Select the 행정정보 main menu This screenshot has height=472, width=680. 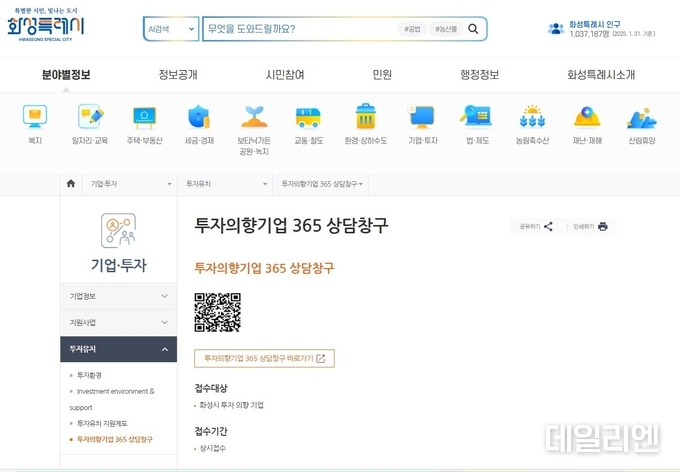pyautogui.click(x=479, y=75)
